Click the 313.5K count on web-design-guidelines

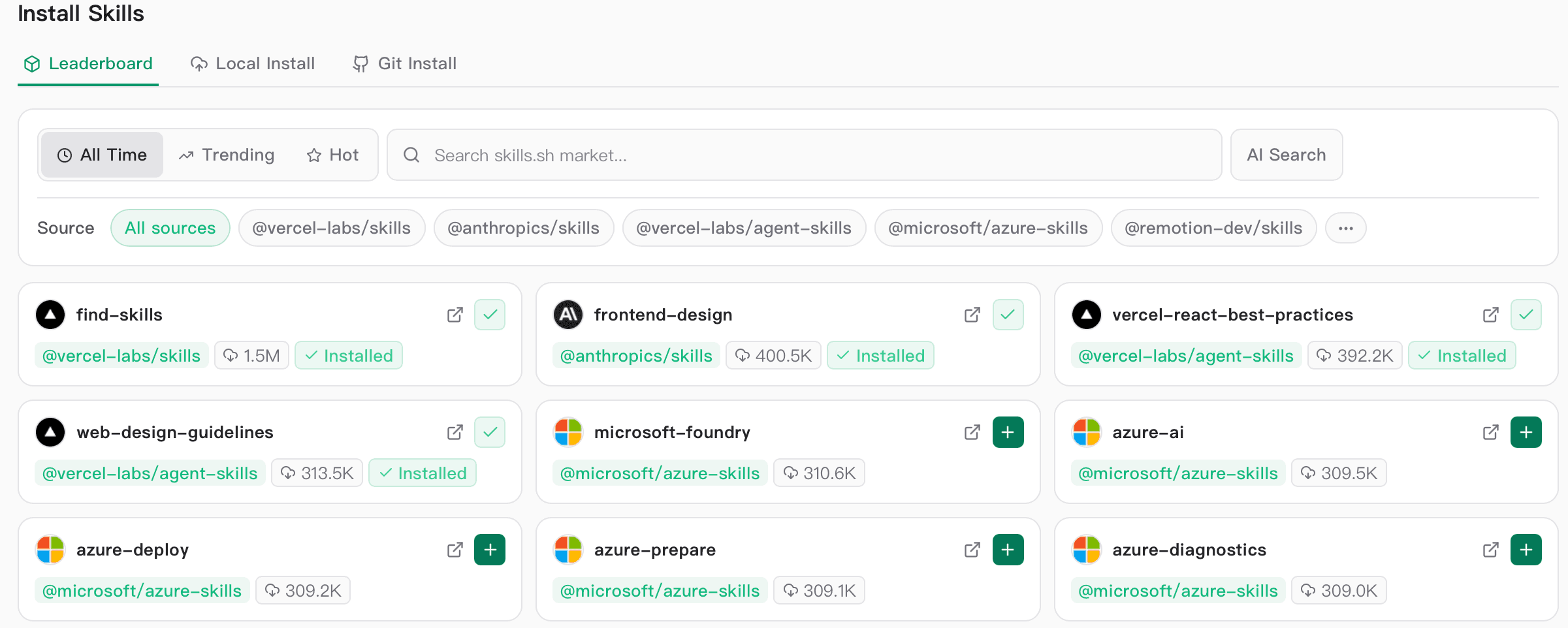click(317, 473)
